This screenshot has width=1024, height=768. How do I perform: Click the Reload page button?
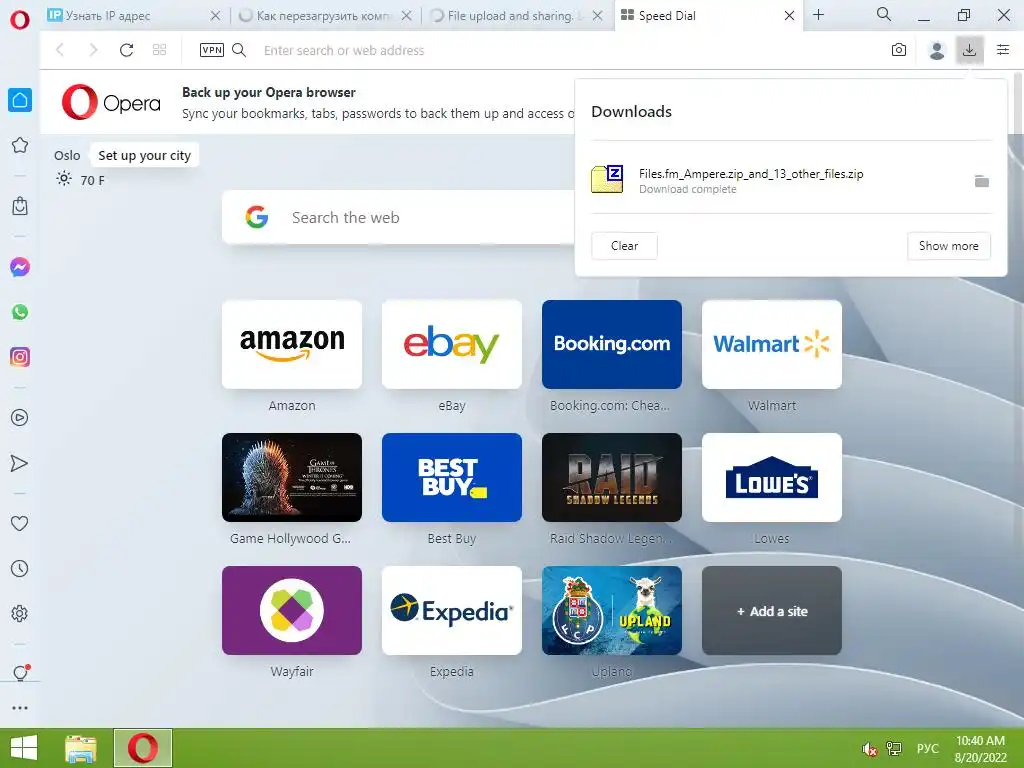127,50
